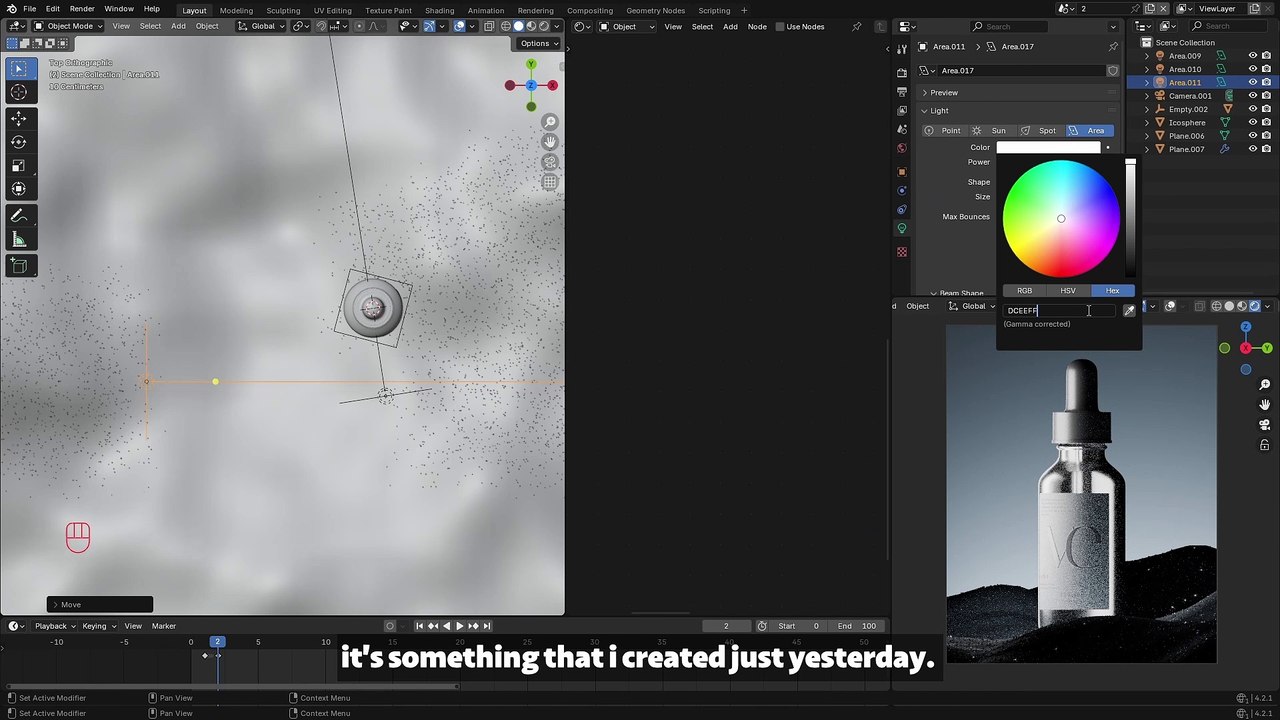
Task: Open the Global transform orientation dropdown
Action: 262,26
